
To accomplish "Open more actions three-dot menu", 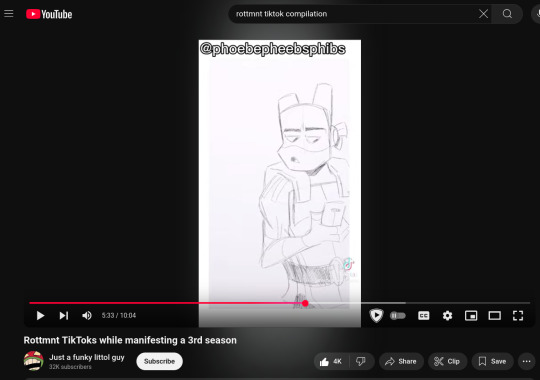I will 527,361.
